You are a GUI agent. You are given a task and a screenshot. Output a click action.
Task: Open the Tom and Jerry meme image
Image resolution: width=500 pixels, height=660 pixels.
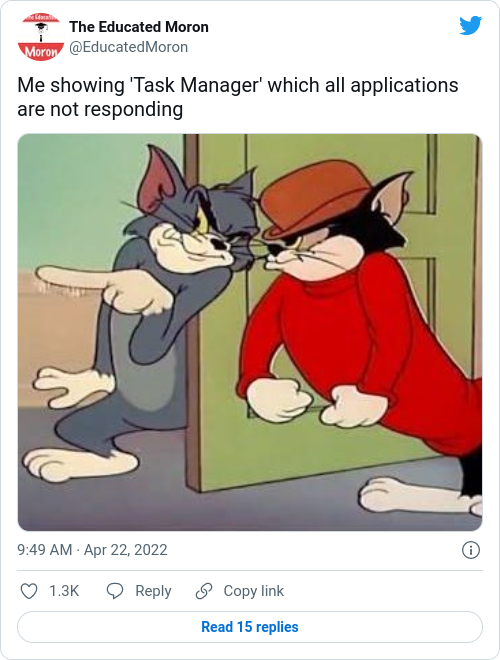pyautogui.click(x=250, y=332)
